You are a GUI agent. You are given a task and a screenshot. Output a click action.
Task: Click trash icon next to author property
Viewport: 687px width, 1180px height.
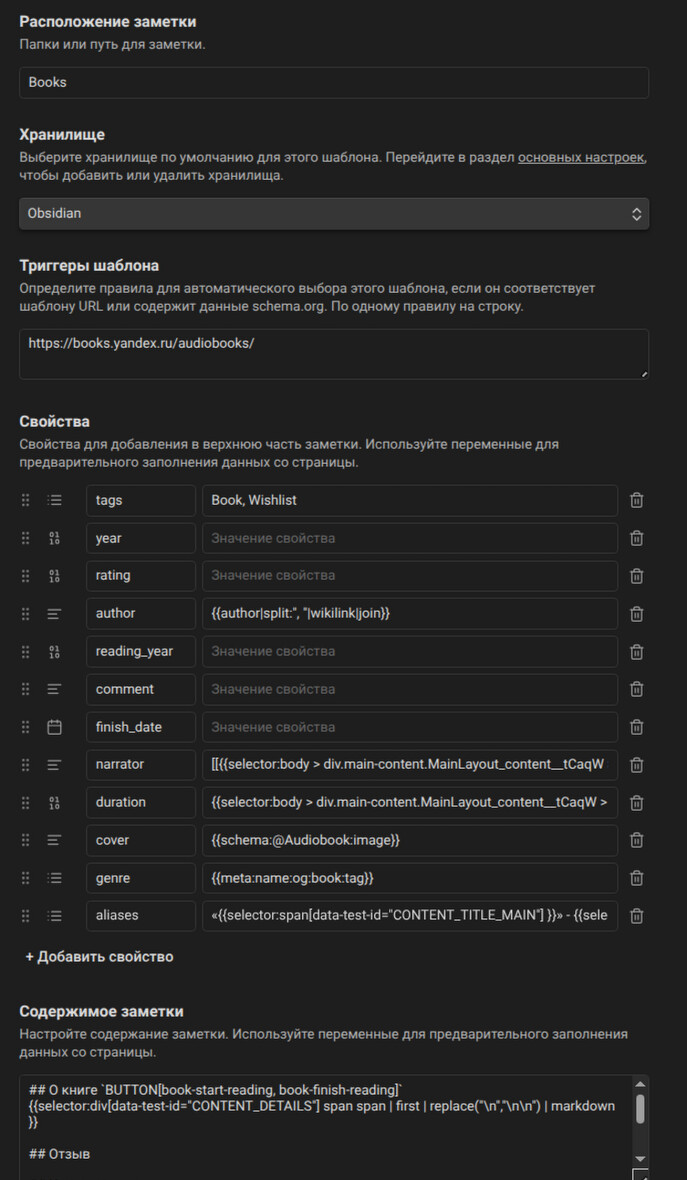[636, 613]
